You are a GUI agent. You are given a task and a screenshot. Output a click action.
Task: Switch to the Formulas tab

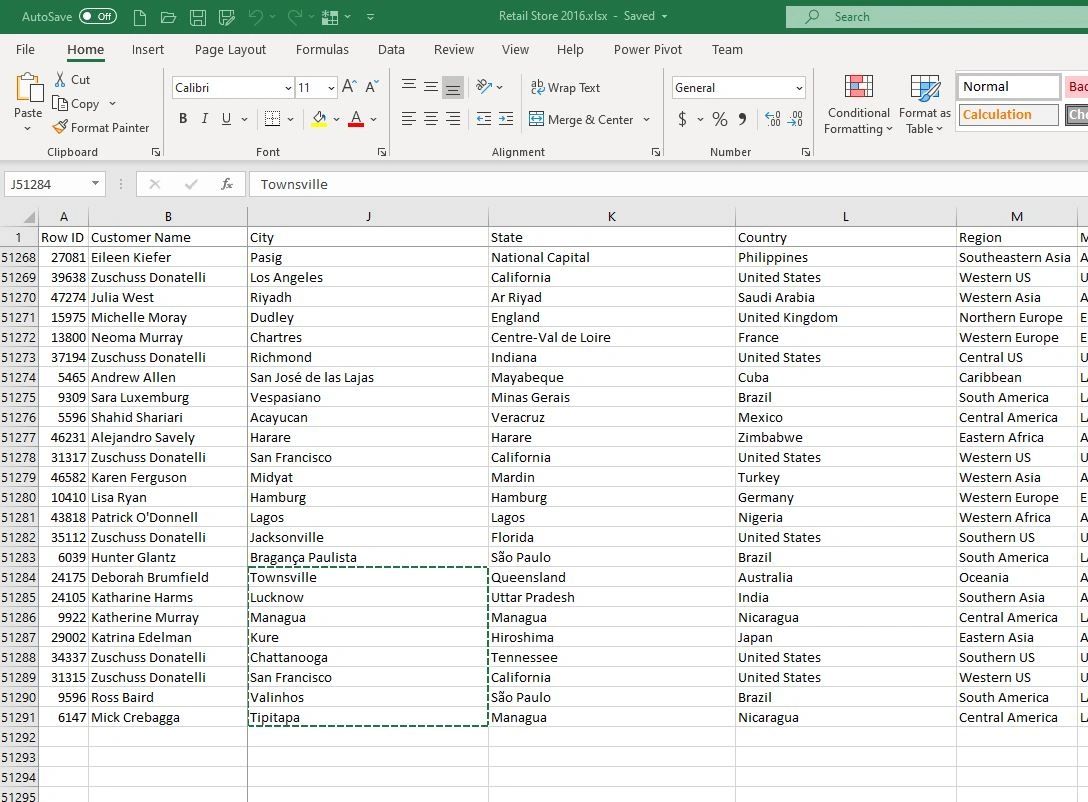[322, 50]
